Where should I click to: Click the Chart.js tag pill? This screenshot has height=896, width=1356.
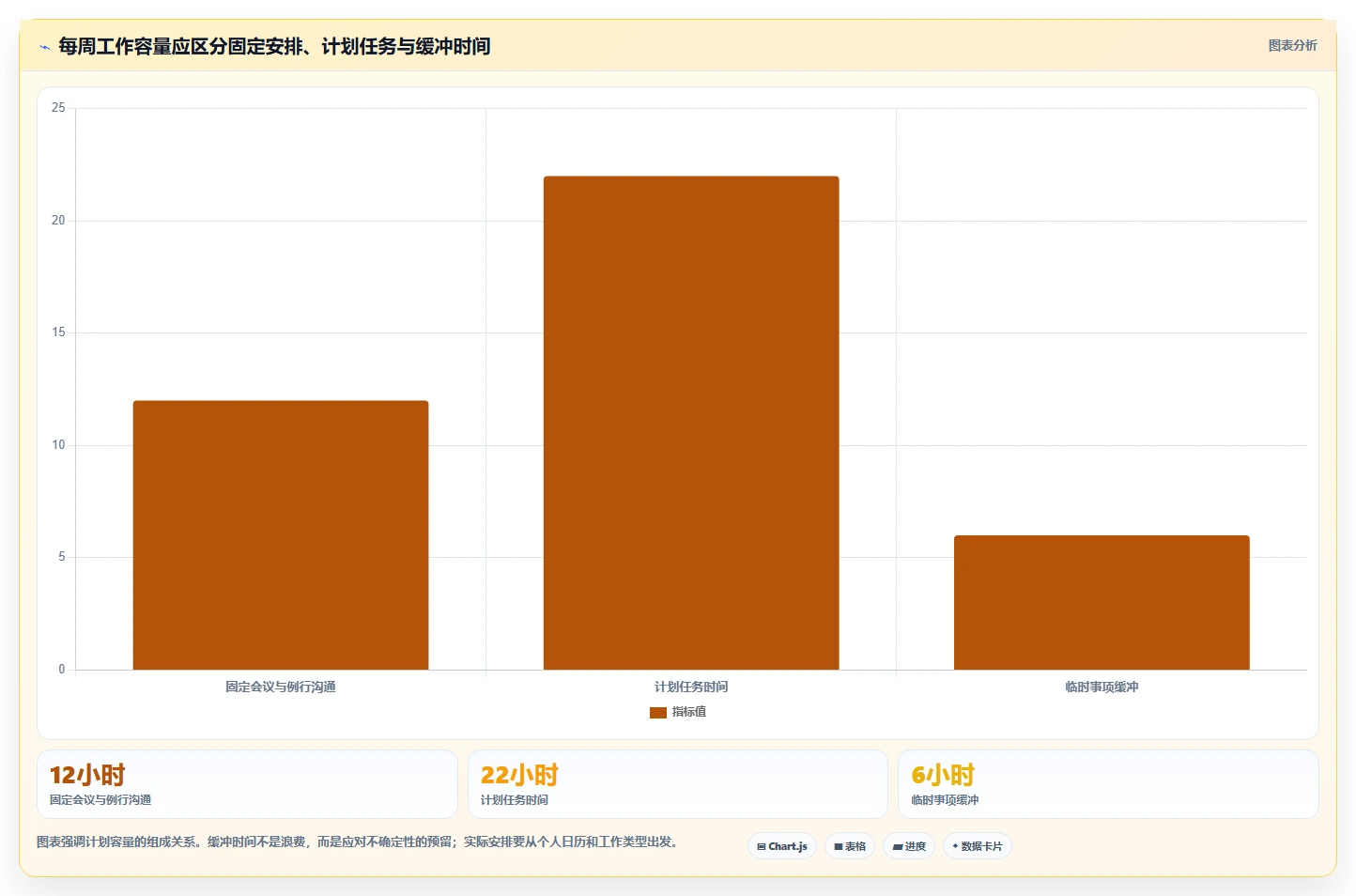(782, 846)
